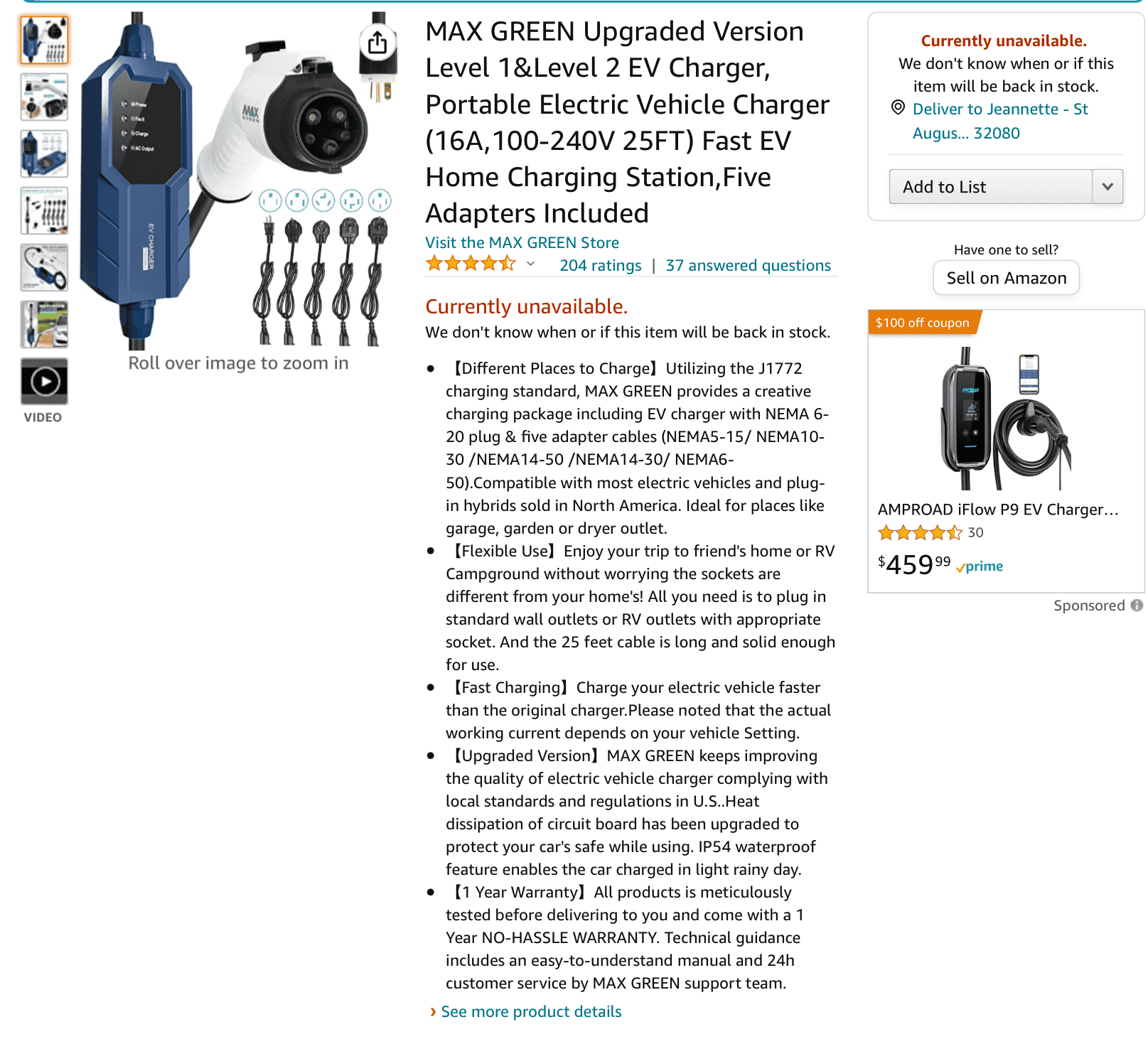Screen dimensions: 1148x1039
Task: Click the star rating icons
Action: [x=471, y=264]
